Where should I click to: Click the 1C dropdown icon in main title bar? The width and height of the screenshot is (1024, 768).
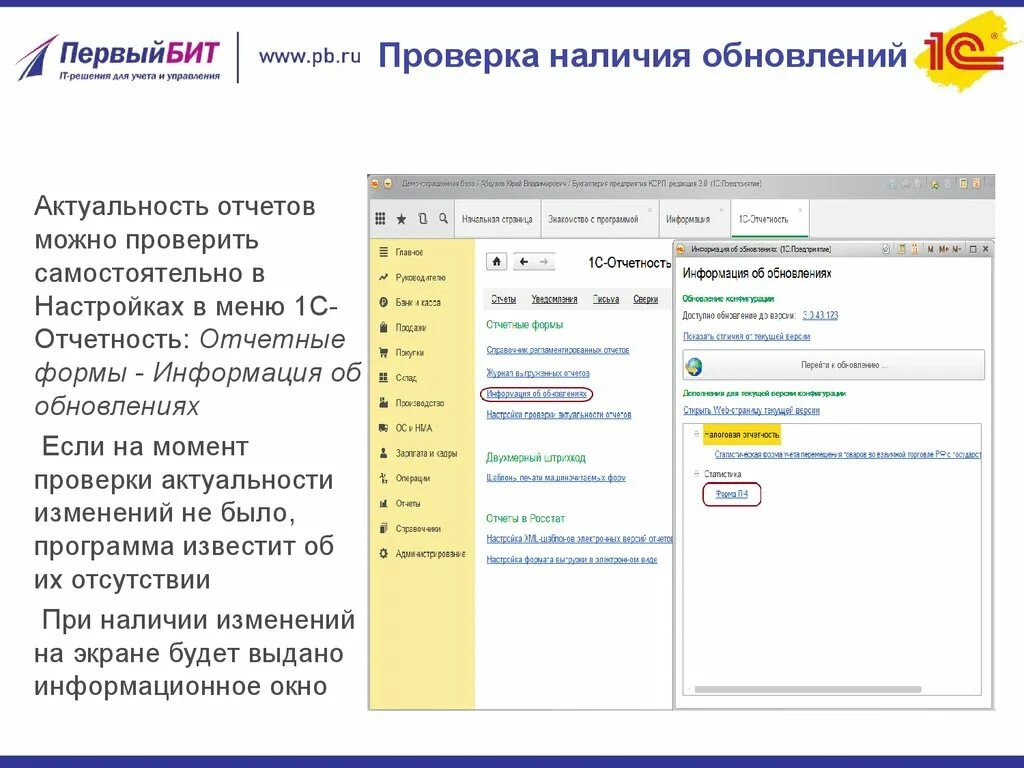[387, 184]
